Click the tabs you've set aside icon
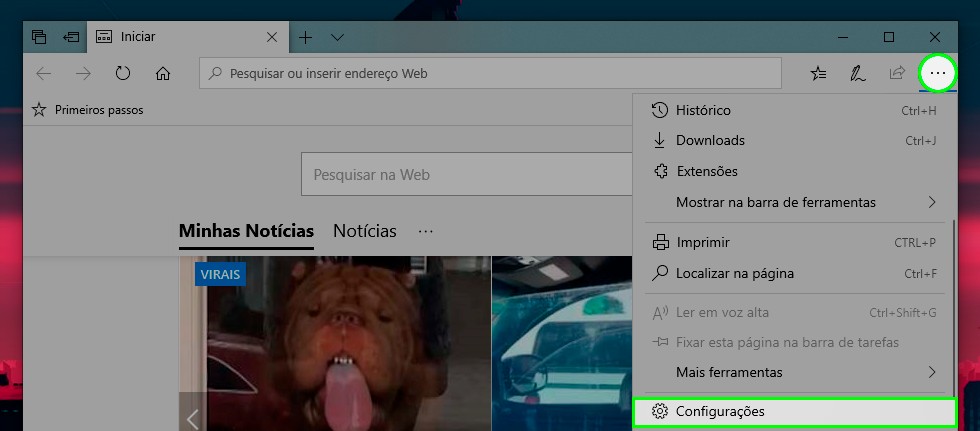Viewport: 980px width, 431px height. [x=39, y=37]
